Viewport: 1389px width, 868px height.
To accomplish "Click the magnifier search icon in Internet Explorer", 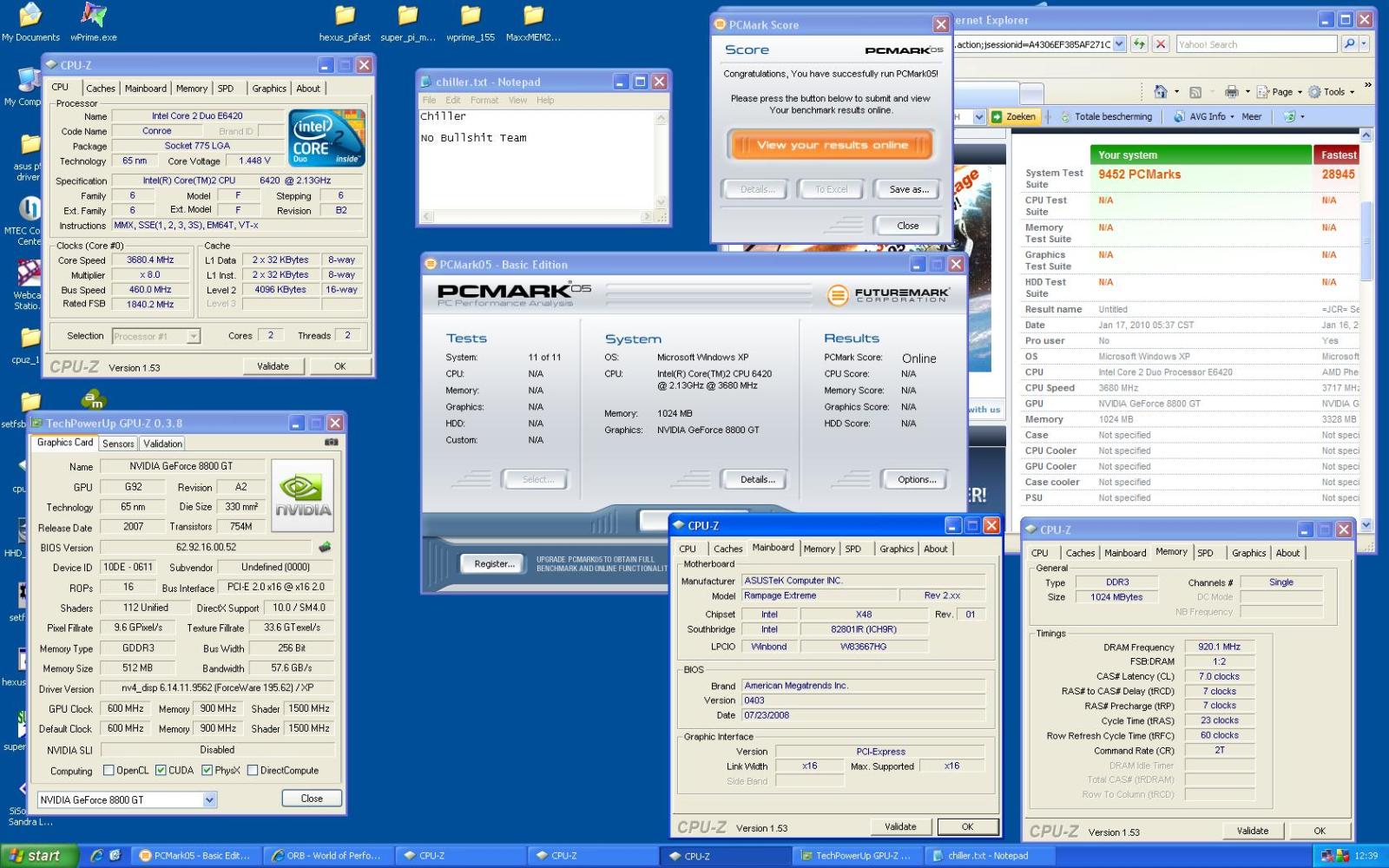I will [1349, 43].
